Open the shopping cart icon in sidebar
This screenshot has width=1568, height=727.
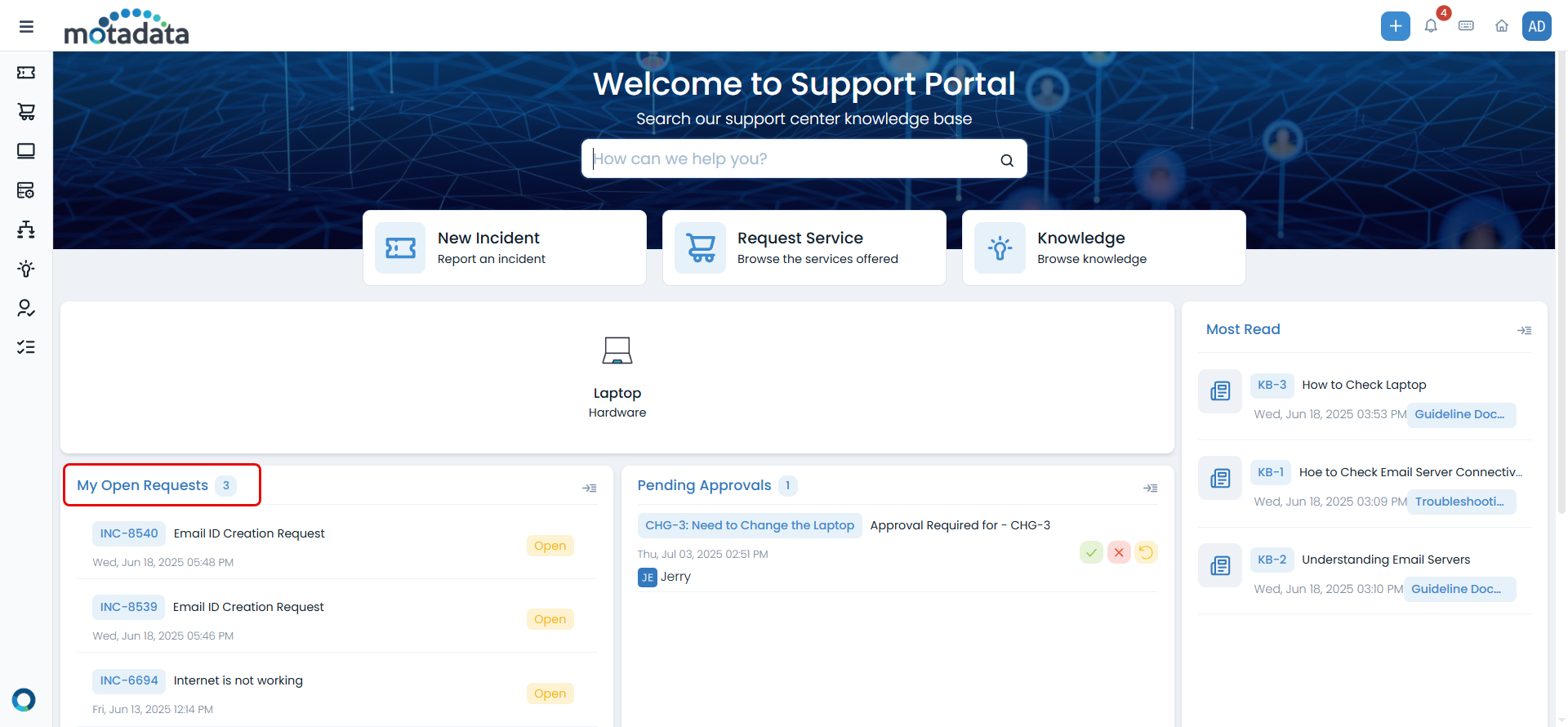coord(26,112)
